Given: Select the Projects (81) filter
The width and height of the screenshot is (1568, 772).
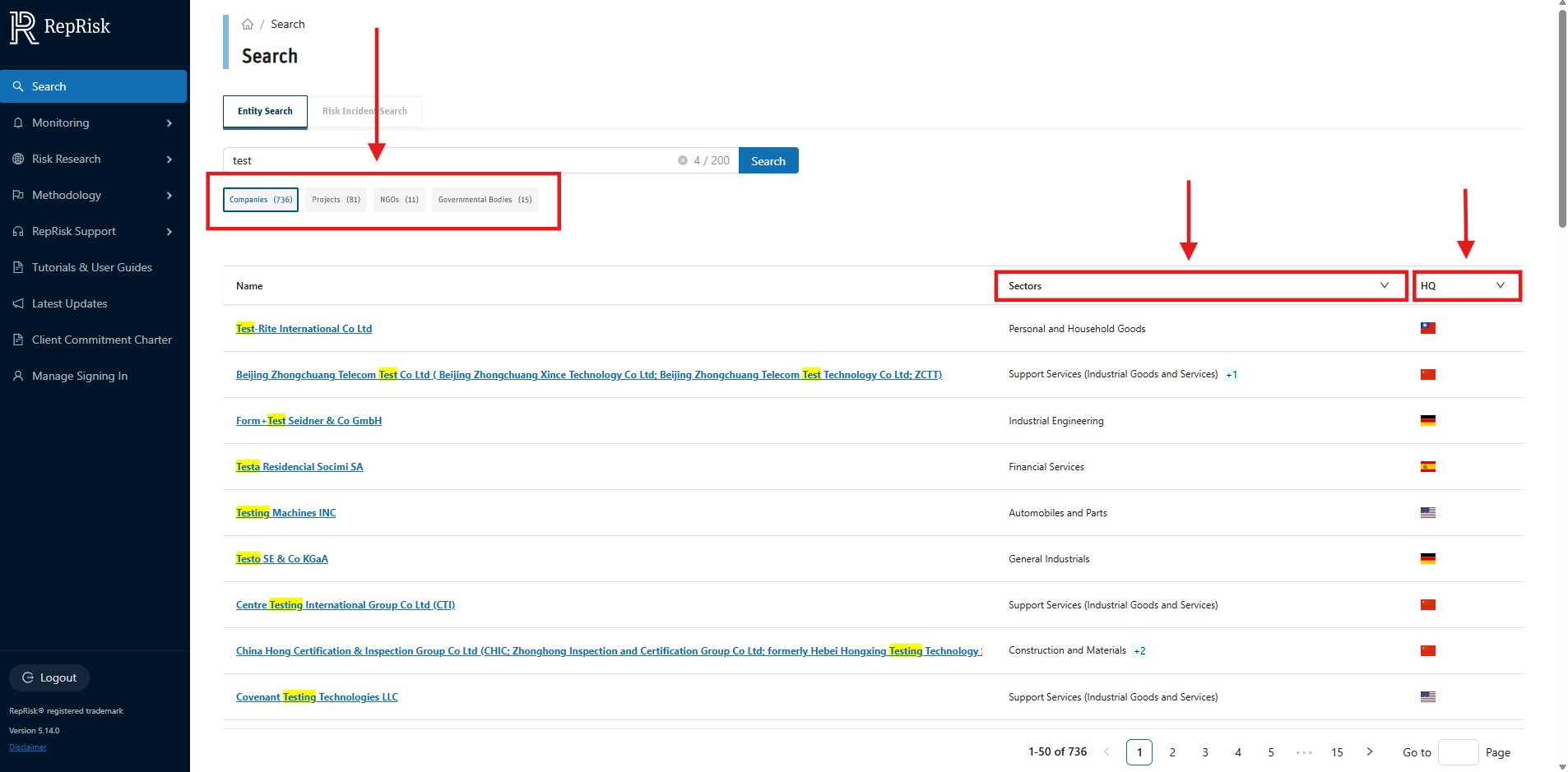Looking at the screenshot, I should pos(336,200).
